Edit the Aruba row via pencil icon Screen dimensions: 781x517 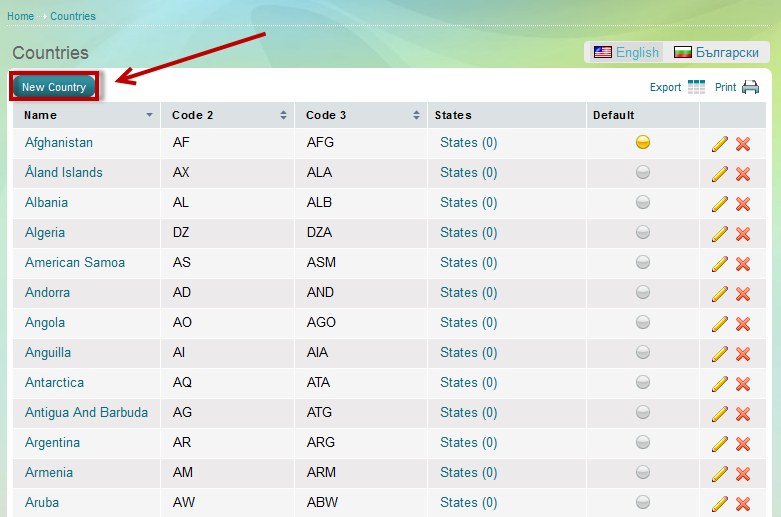click(720, 504)
